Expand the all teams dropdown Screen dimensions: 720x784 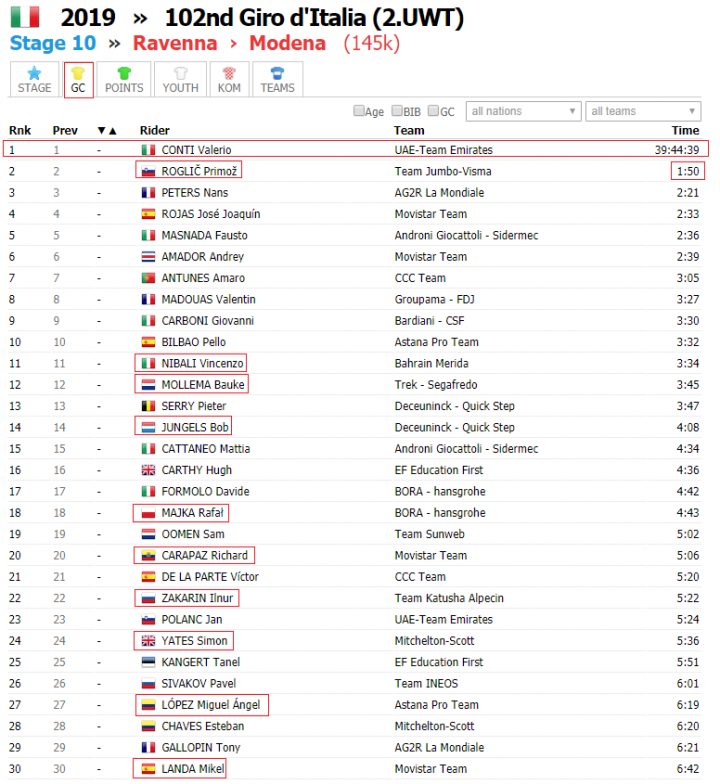pyautogui.click(x=643, y=111)
